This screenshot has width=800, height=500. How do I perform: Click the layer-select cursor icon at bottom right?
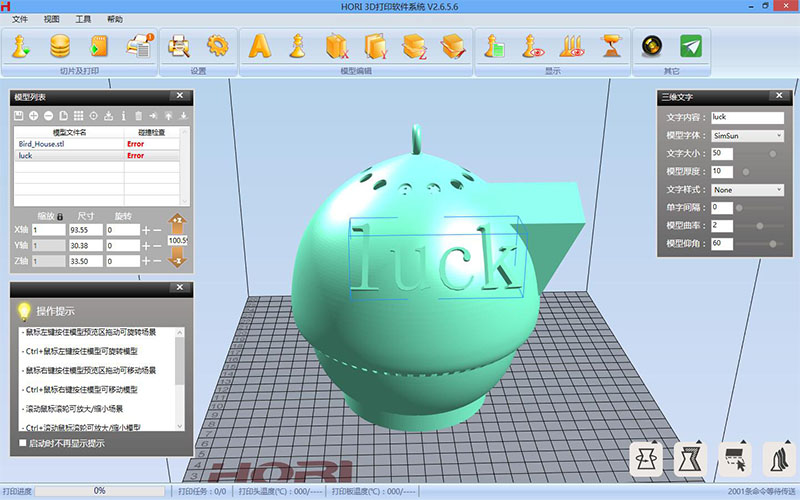tap(735, 459)
